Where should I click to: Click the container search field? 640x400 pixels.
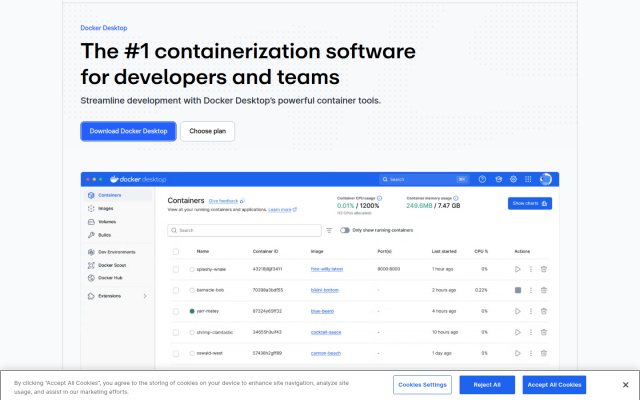point(244,230)
